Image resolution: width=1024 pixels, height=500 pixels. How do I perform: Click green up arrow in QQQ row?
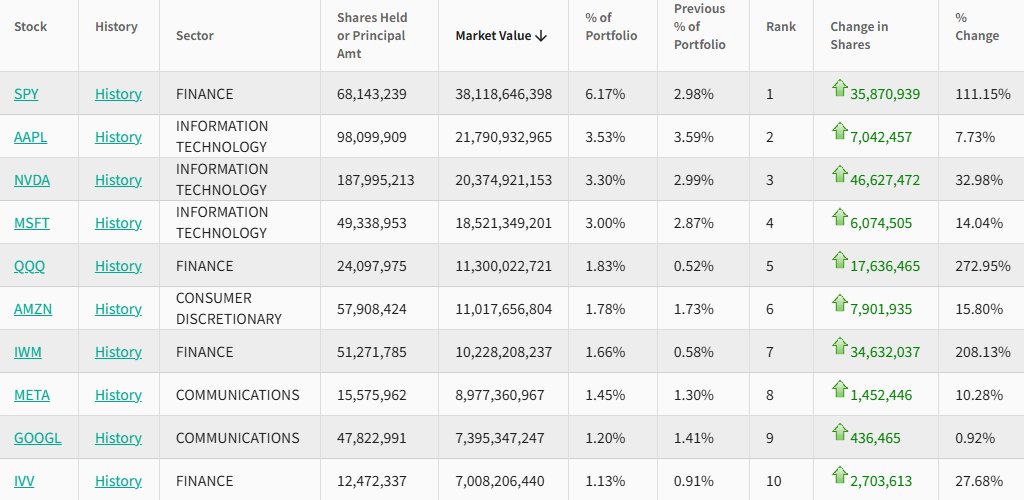[839, 262]
